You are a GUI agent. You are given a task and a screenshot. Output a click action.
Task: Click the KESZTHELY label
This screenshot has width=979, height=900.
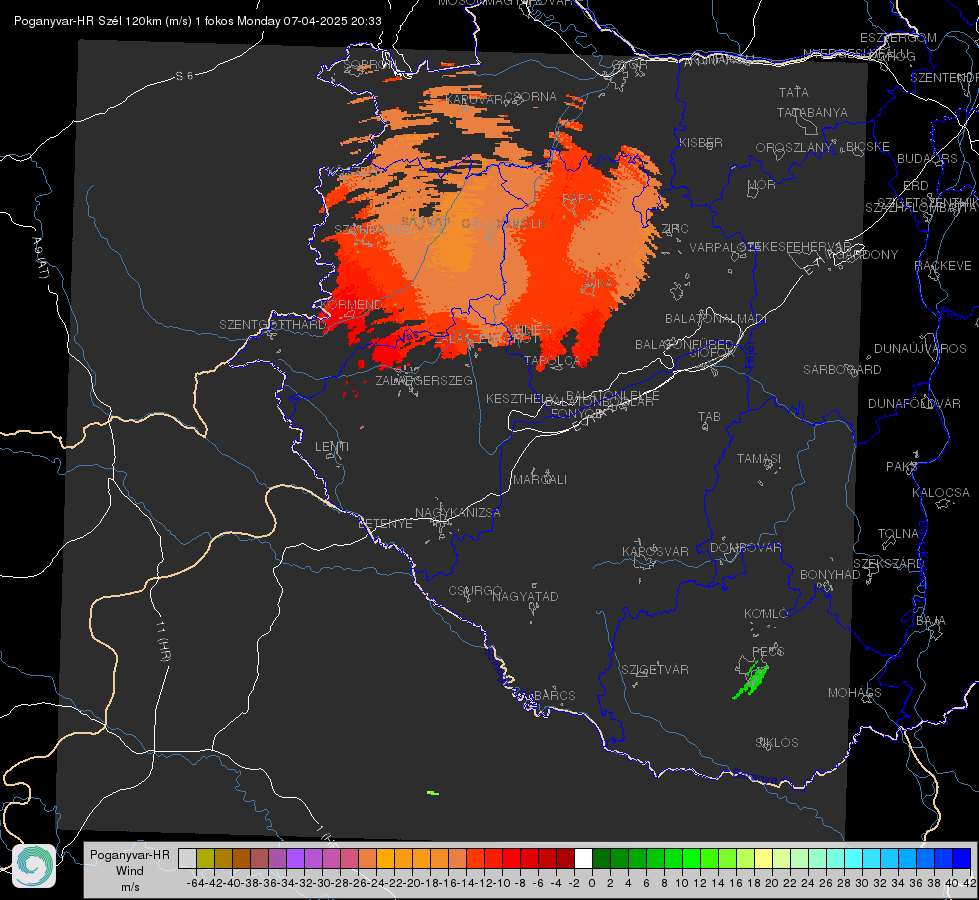tap(521, 398)
